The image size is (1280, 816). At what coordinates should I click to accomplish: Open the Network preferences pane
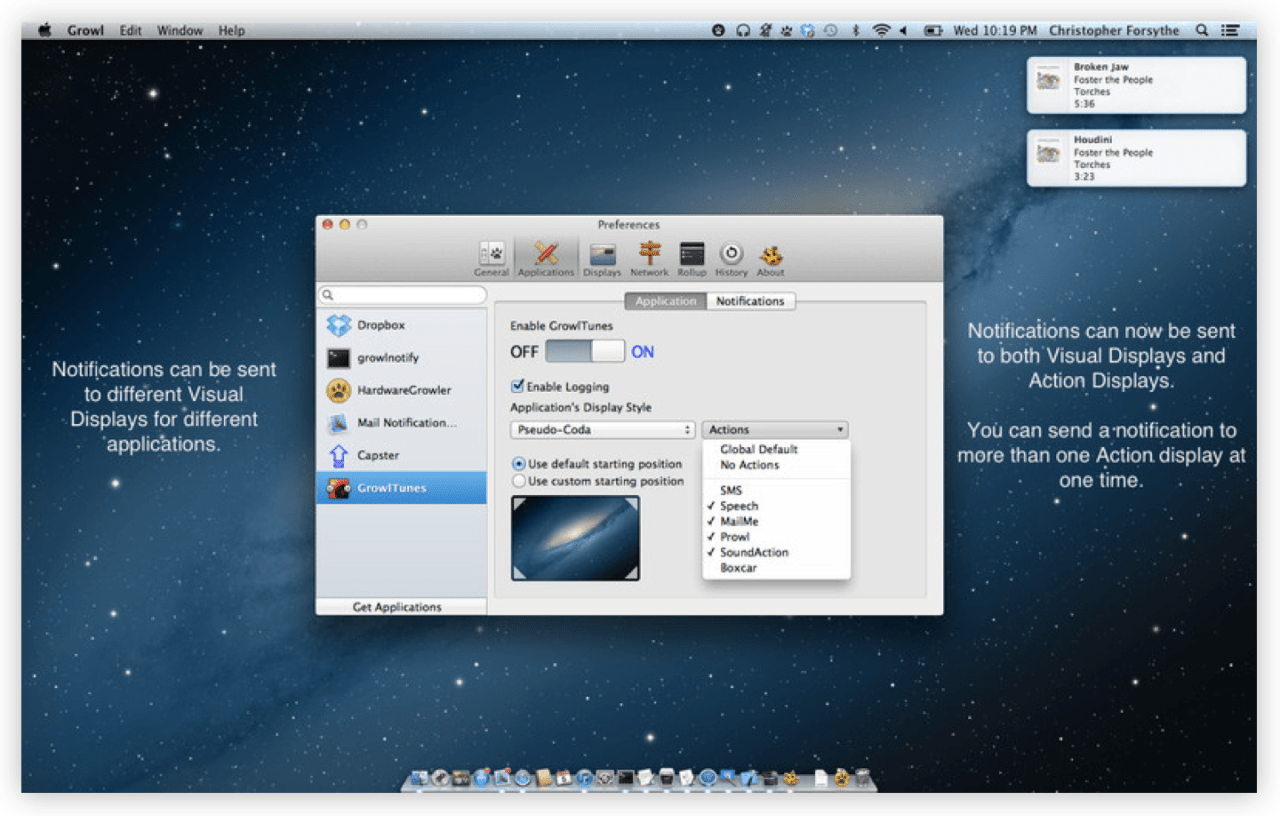649,259
